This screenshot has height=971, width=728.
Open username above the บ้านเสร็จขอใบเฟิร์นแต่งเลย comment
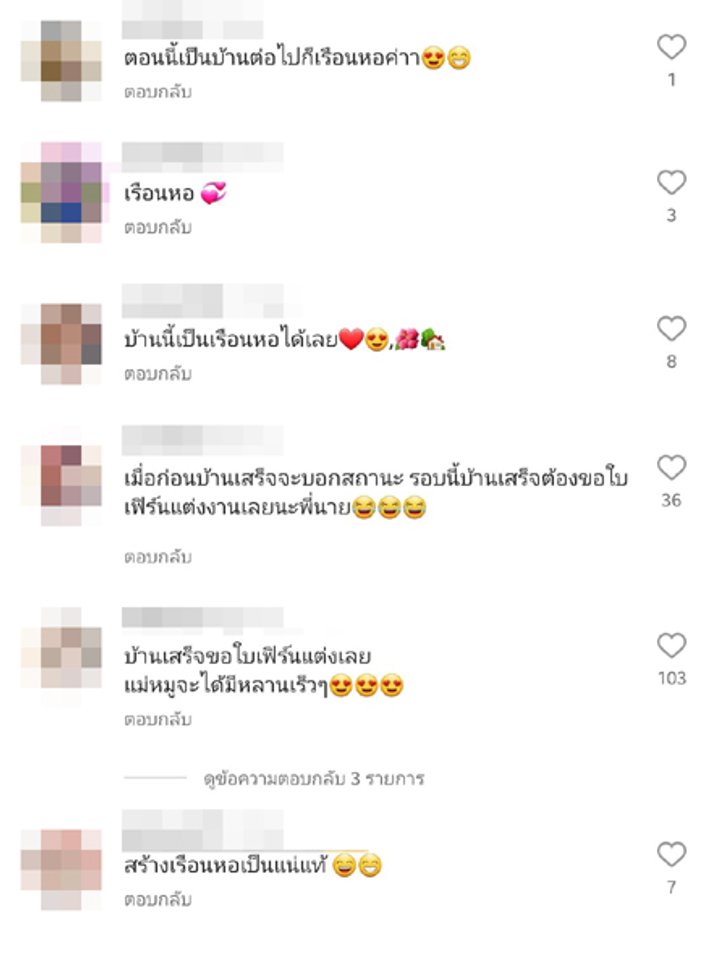click(202, 618)
